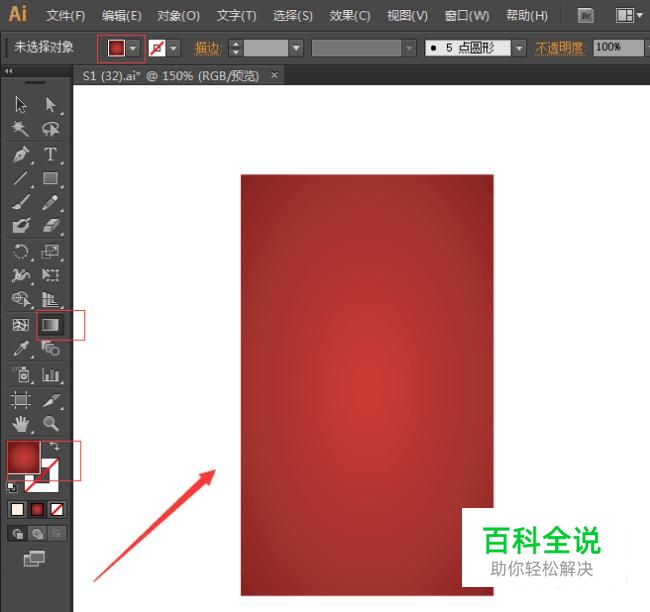Screen dimensions: 650x612
Task: Select the Direct Selection tool
Action: click(50, 104)
